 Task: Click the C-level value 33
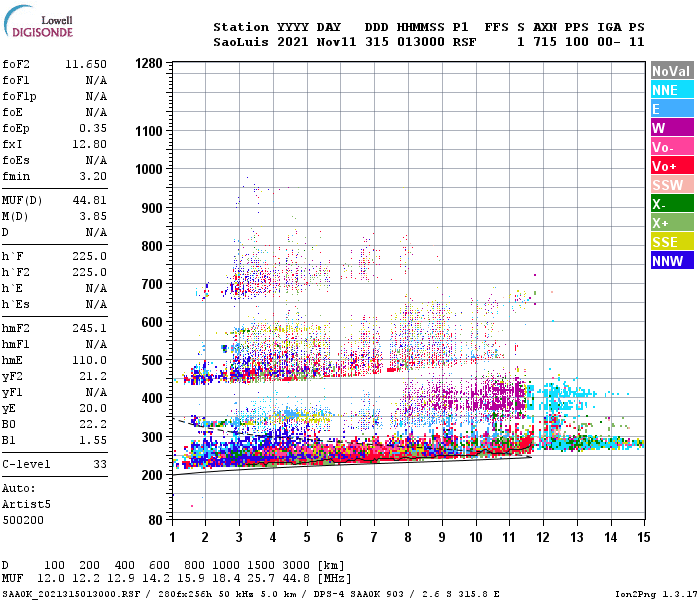[x=100, y=464]
